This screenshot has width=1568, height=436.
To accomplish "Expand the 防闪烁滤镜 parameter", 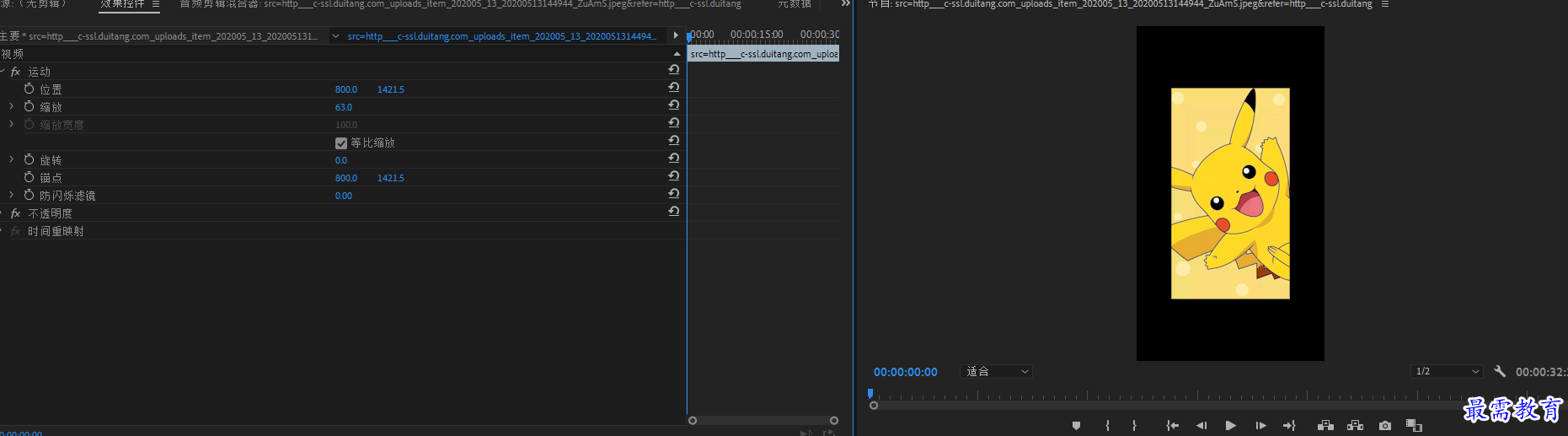I will coord(11,195).
